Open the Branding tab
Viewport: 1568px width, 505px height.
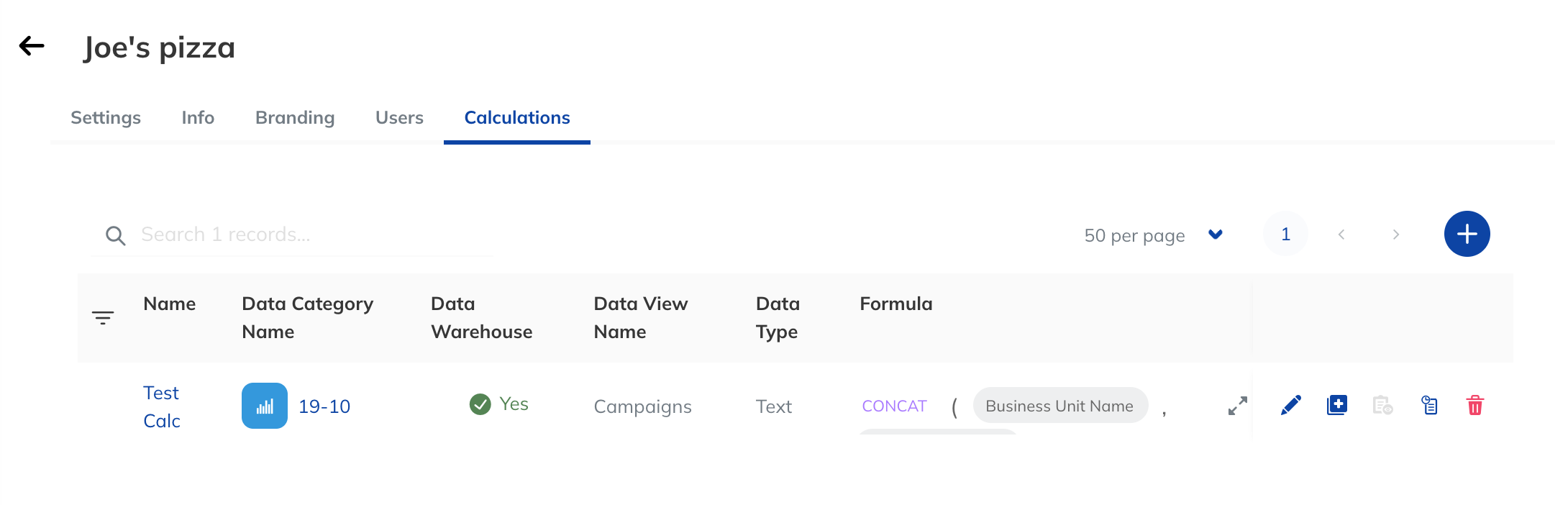pyautogui.click(x=295, y=117)
